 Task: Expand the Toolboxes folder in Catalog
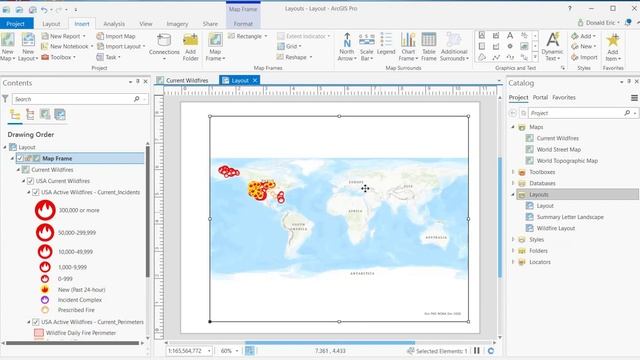click(x=513, y=172)
